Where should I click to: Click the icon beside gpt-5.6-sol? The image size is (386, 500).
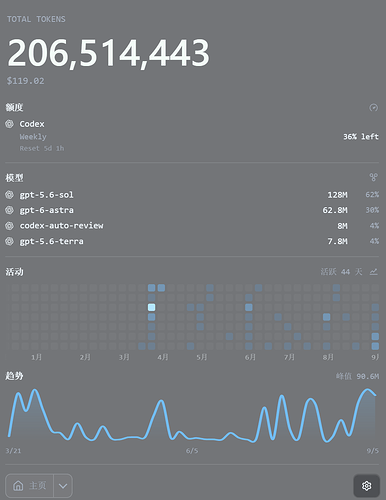click(x=9, y=195)
